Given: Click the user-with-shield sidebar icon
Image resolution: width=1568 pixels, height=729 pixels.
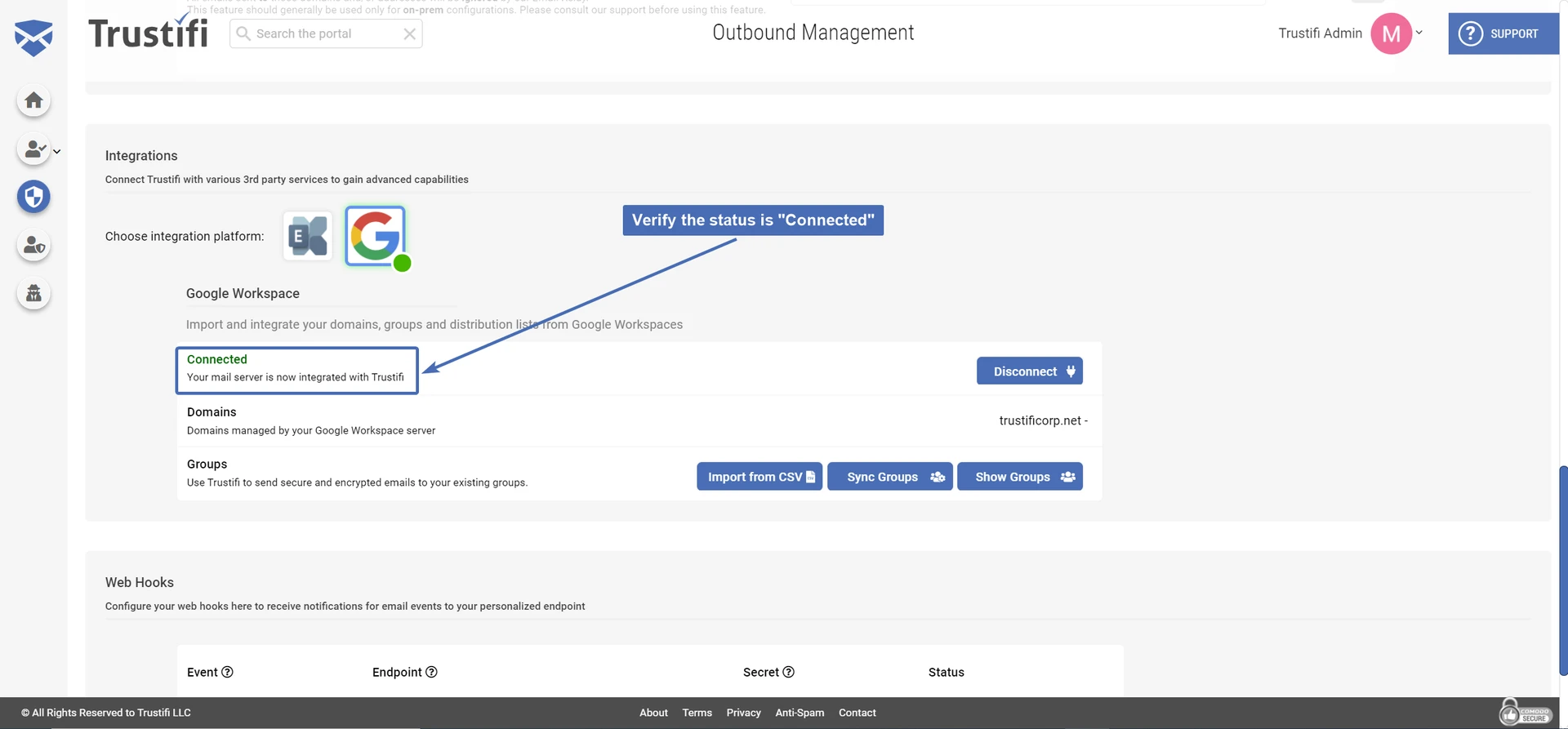Looking at the screenshot, I should point(33,245).
